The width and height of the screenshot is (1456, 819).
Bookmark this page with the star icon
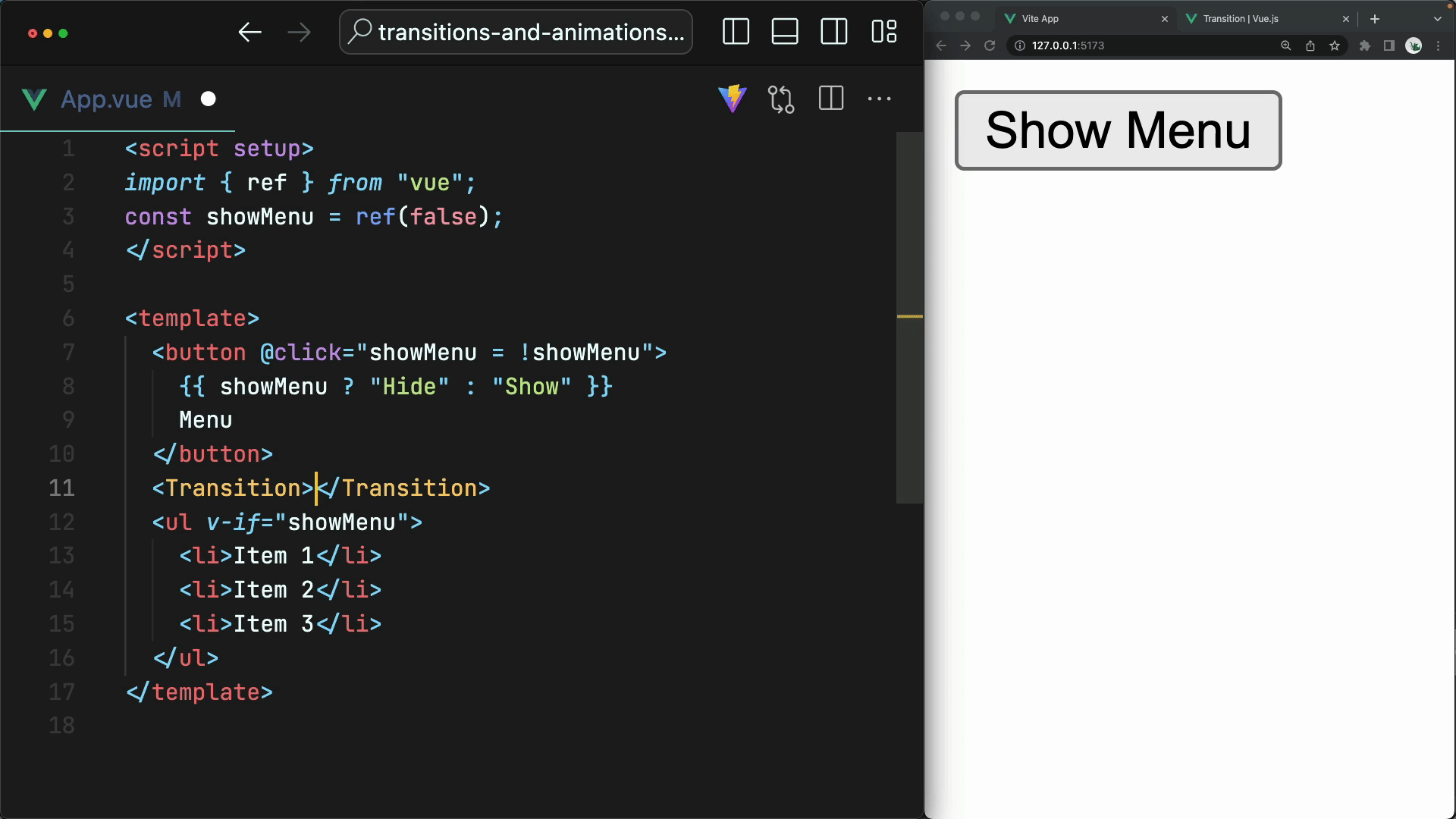click(x=1335, y=45)
